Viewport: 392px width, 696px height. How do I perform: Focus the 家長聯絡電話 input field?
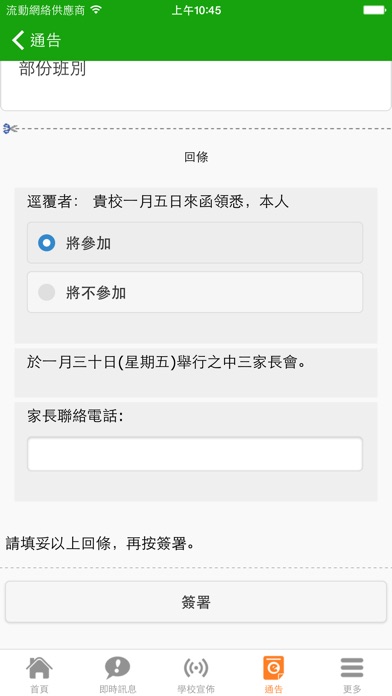[195, 454]
